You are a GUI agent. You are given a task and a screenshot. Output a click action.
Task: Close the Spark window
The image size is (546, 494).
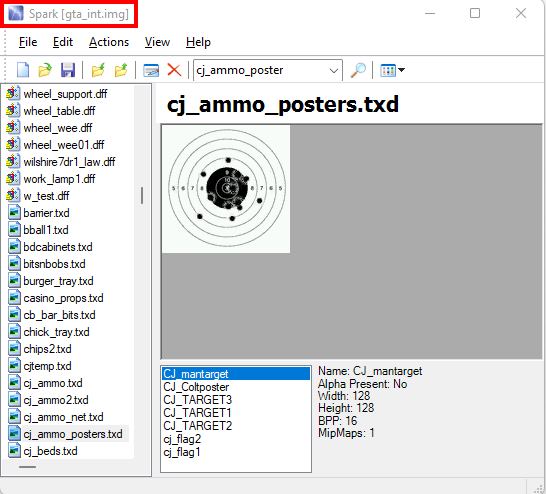coord(521,14)
